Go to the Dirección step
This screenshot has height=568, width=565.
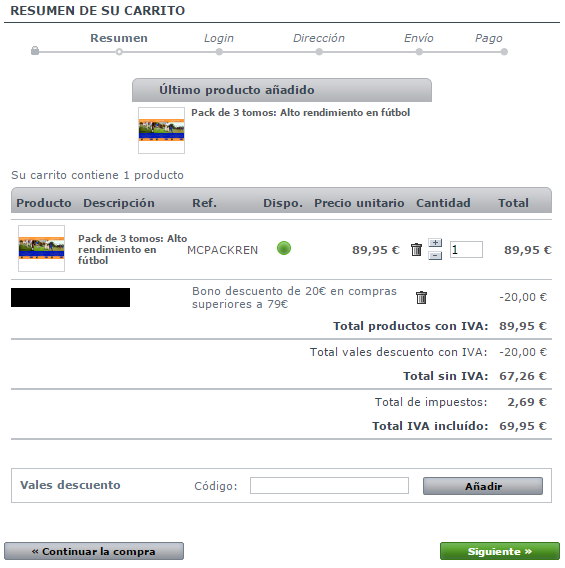click(319, 38)
